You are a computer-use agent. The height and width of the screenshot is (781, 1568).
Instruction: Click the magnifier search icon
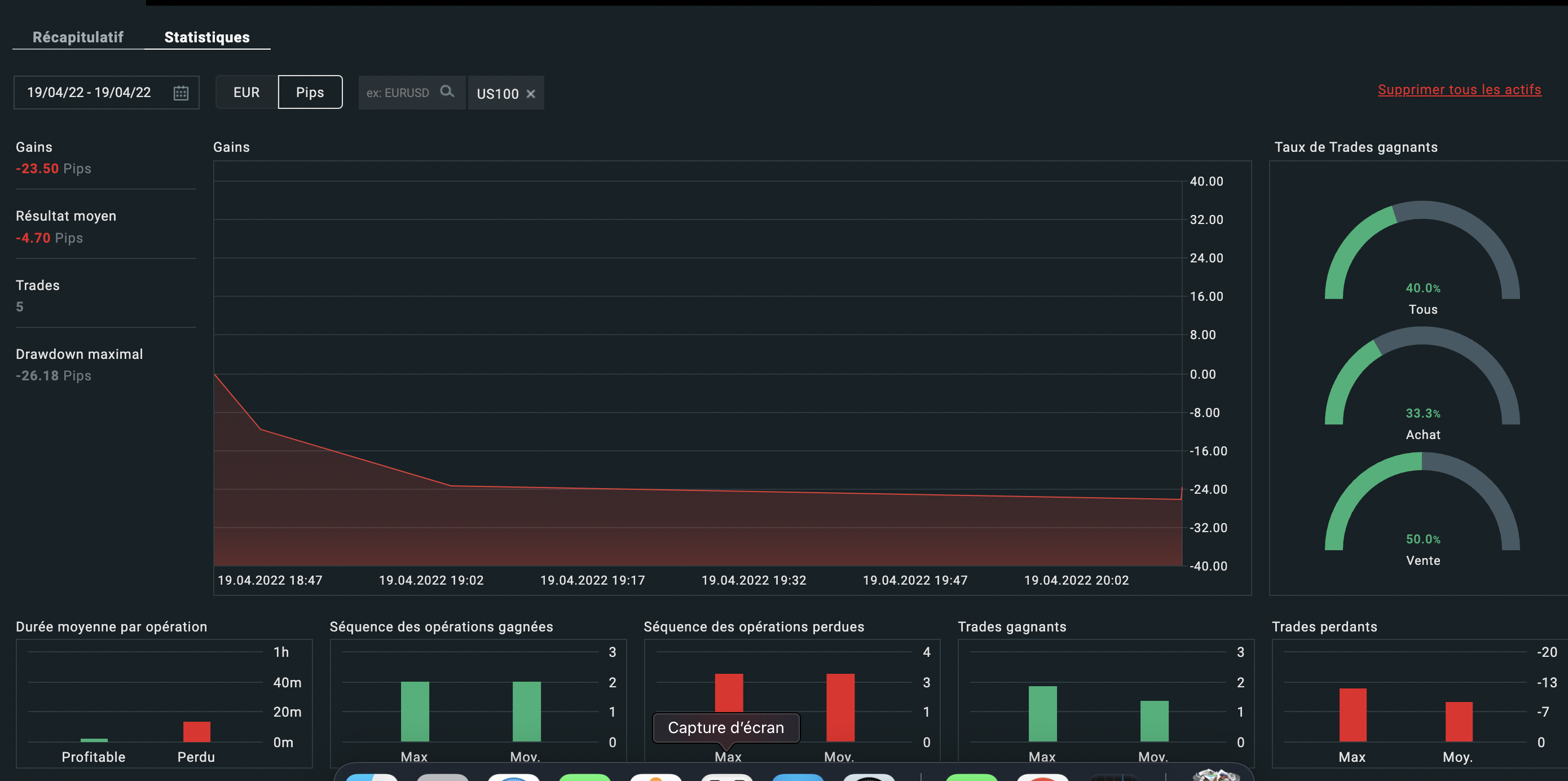tap(447, 91)
